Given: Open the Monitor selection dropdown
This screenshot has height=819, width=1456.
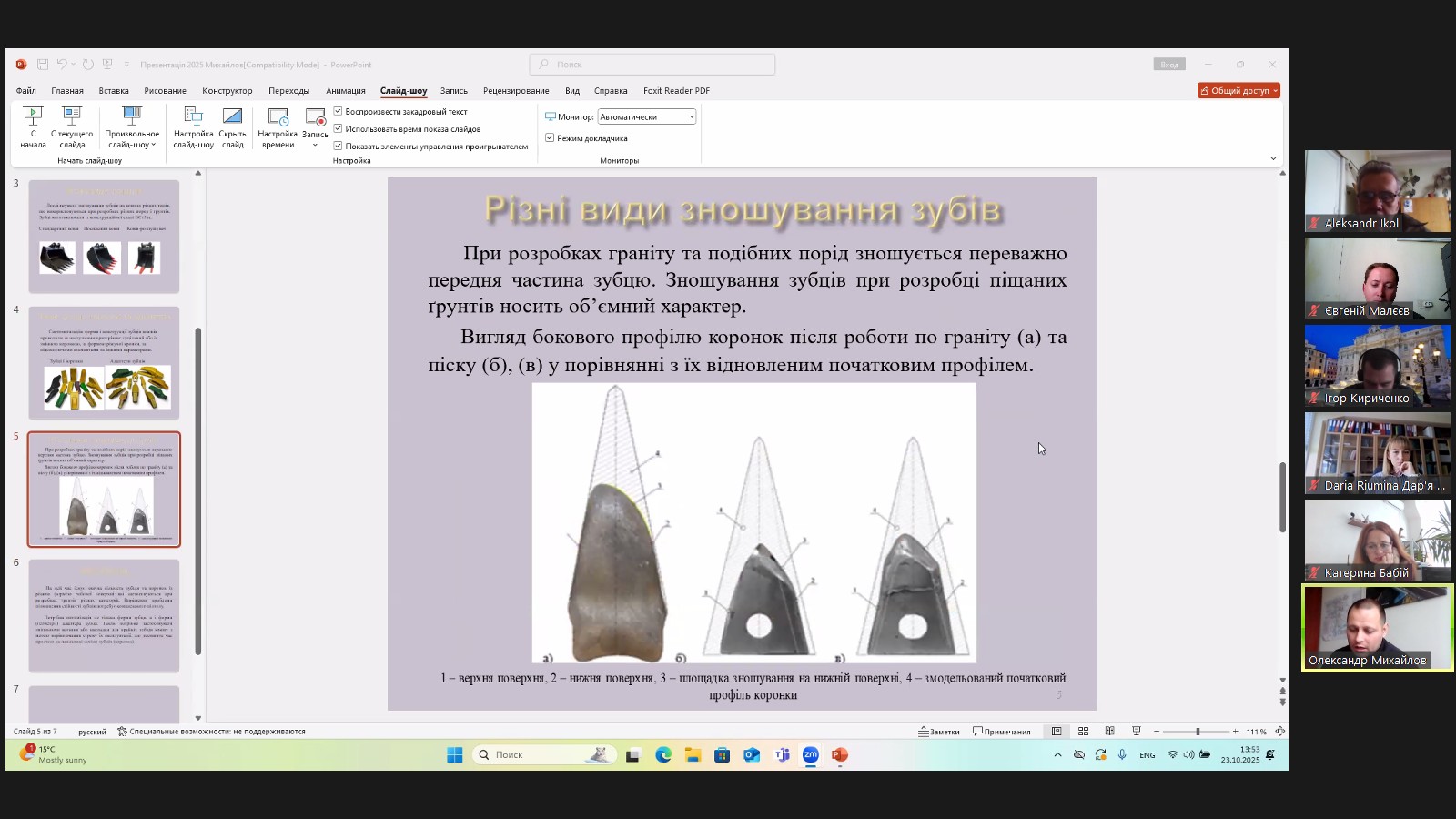Looking at the screenshot, I should [647, 116].
